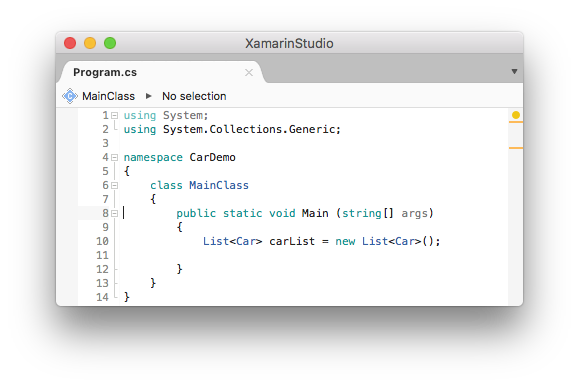The image size is (579, 386).
Task: Open the tab list dropdown arrow
Action: (x=514, y=71)
